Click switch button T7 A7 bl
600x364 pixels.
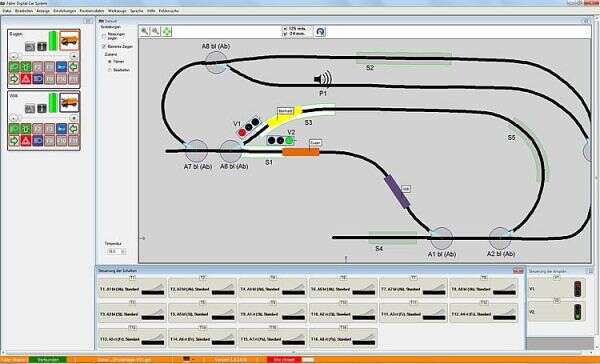[413, 289]
